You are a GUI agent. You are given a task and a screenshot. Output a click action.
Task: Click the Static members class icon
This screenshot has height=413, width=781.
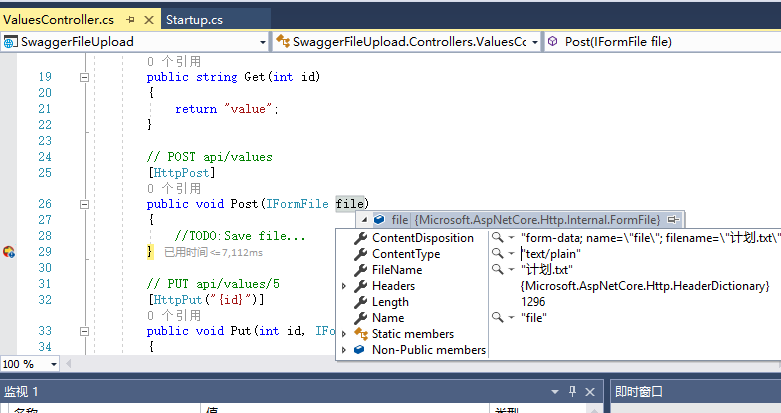tap(360, 333)
